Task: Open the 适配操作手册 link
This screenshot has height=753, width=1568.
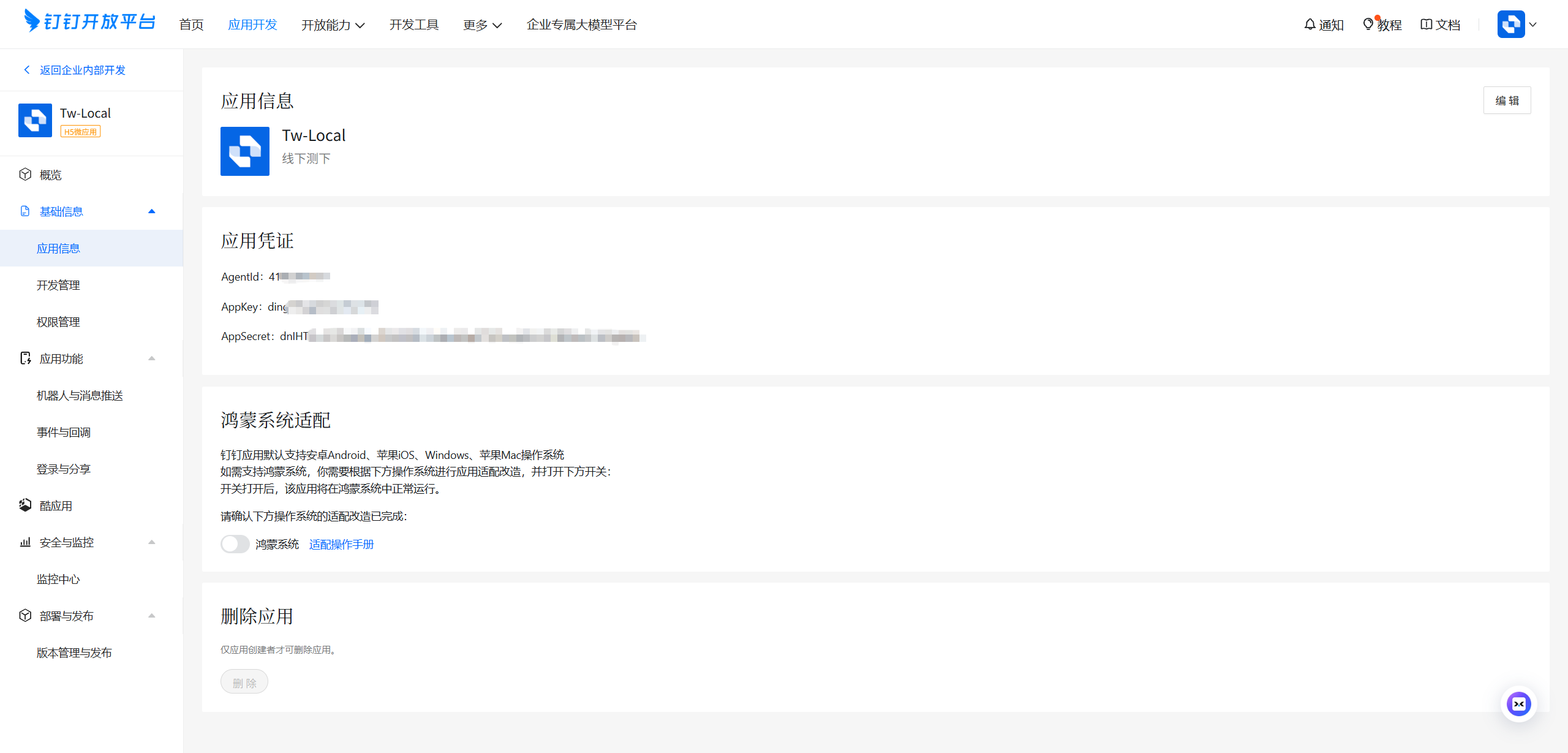Action: coord(341,544)
